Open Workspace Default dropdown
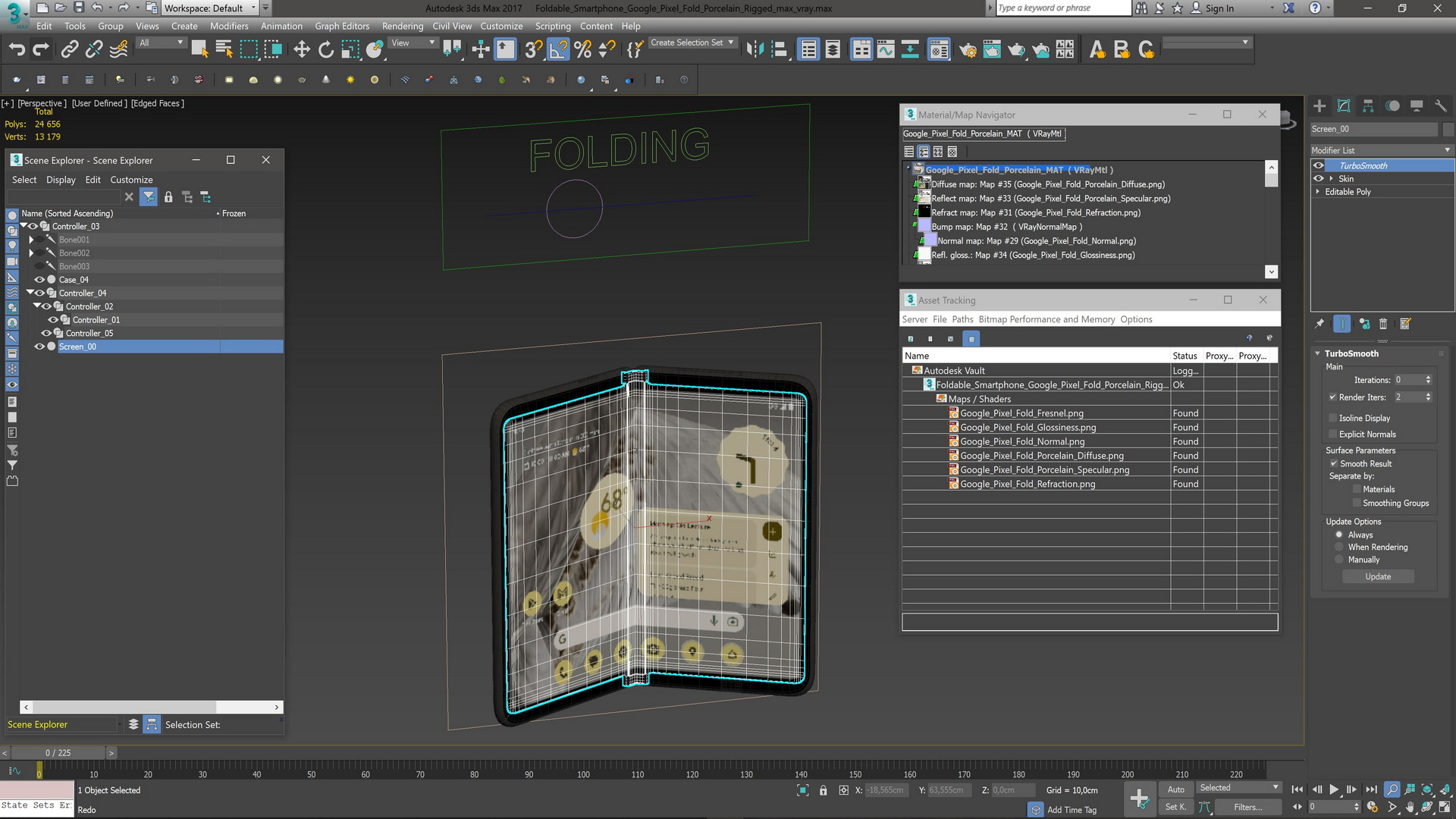1456x819 pixels. coord(210,8)
